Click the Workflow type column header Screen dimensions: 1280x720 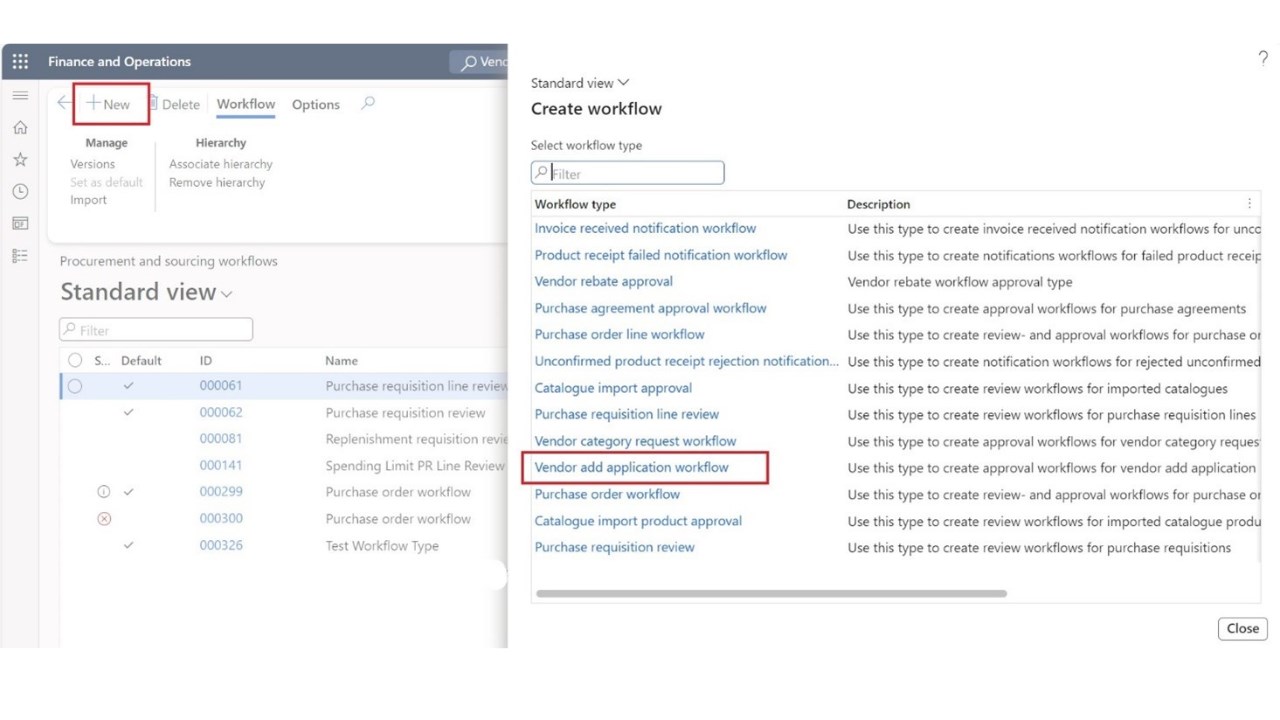click(x=575, y=204)
